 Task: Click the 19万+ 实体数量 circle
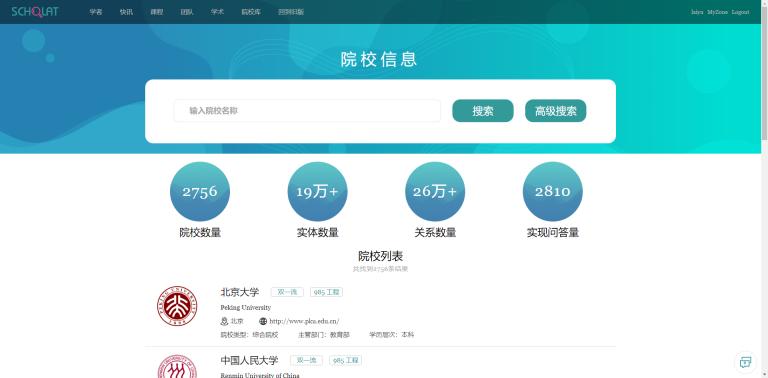click(317, 191)
